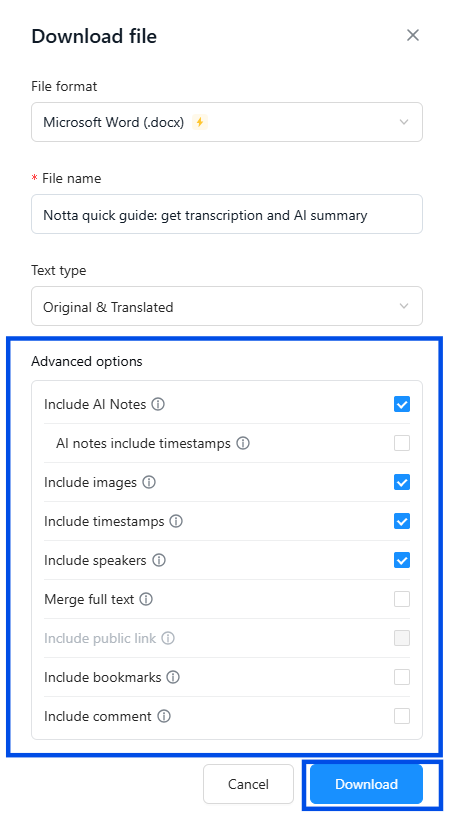Check the Merge full text box
This screenshot has width=454, height=823.
click(402, 599)
